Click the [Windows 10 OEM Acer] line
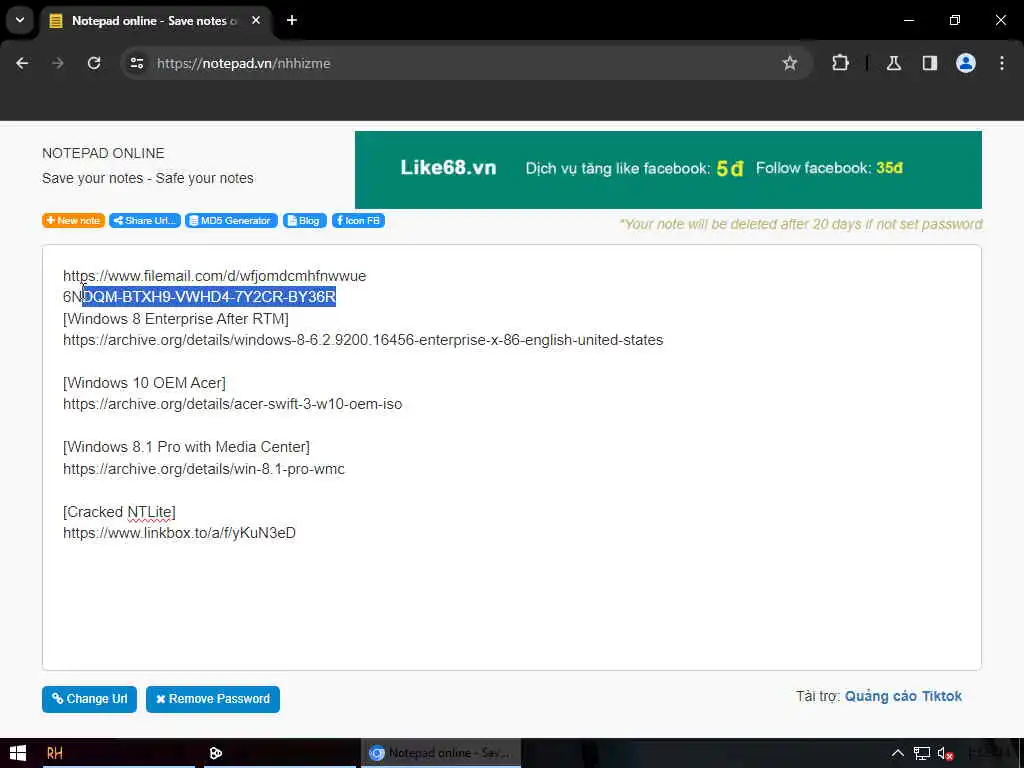Viewport: 1024px width, 768px height. (x=144, y=383)
